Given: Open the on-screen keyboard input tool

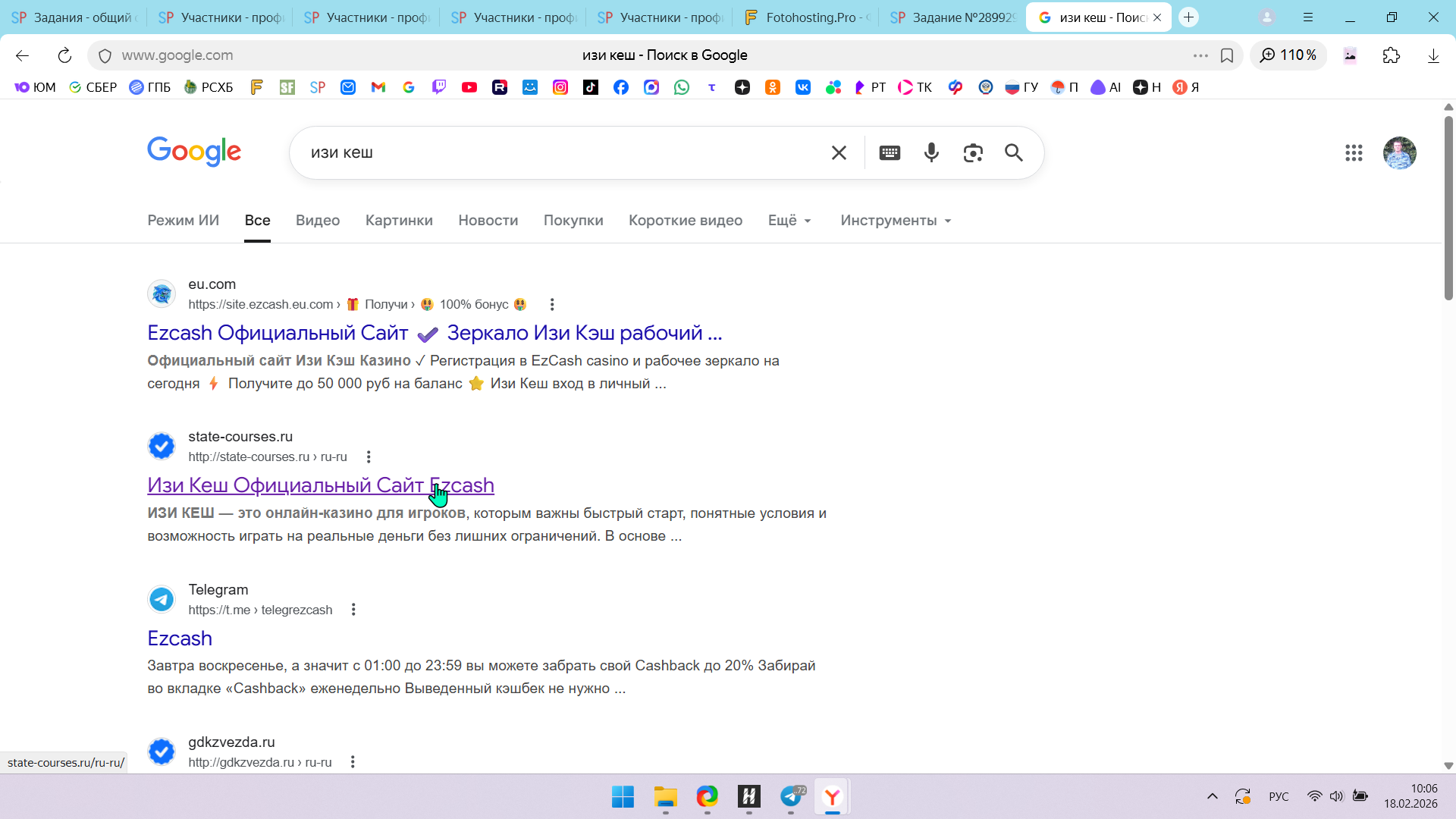Looking at the screenshot, I should coord(890,152).
